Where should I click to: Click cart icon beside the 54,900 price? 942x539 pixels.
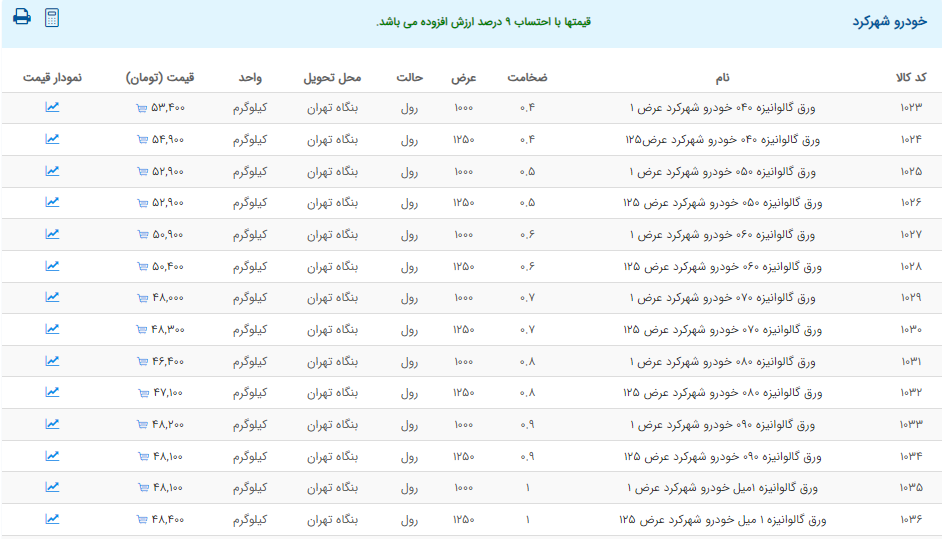(141, 140)
